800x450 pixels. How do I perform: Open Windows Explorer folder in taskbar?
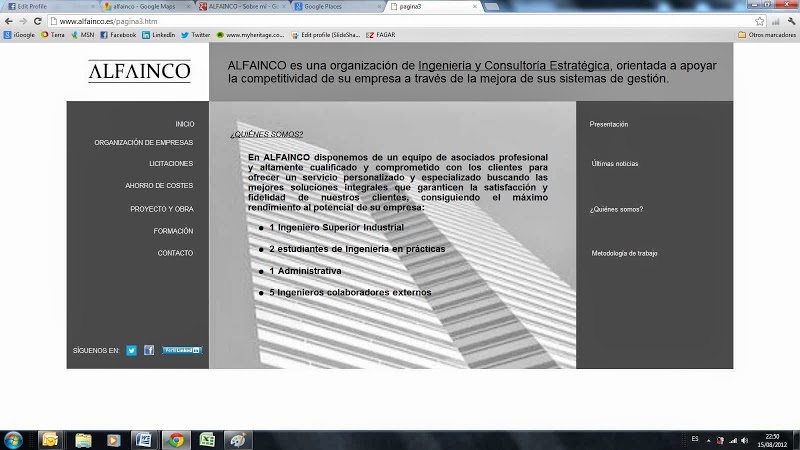(x=83, y=440)
